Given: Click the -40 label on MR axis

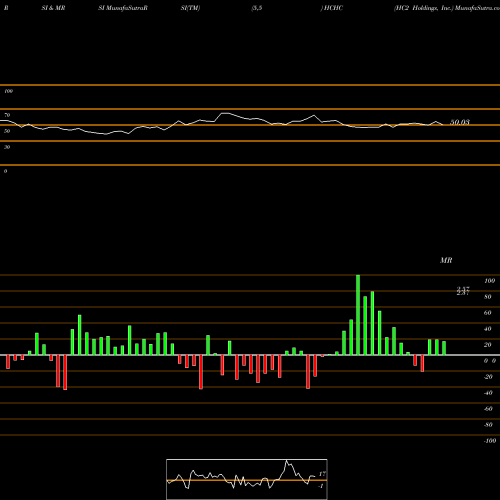Looking at the screenshot, I should (x=488, y=393).
